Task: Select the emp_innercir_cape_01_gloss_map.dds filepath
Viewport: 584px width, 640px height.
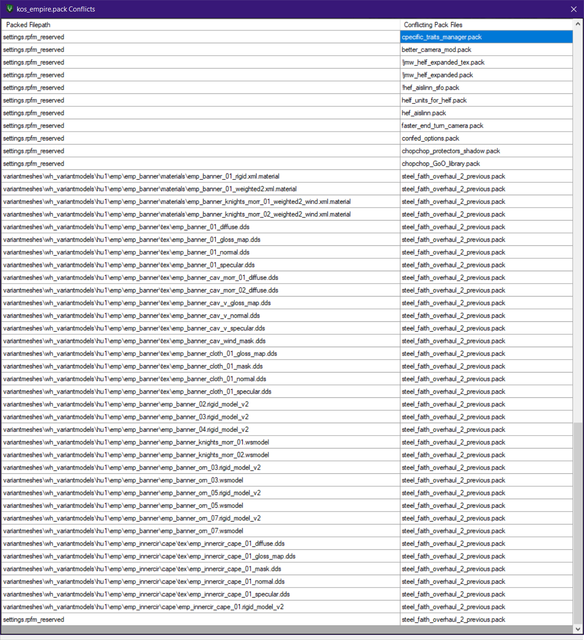Action: tap(200, 556)
